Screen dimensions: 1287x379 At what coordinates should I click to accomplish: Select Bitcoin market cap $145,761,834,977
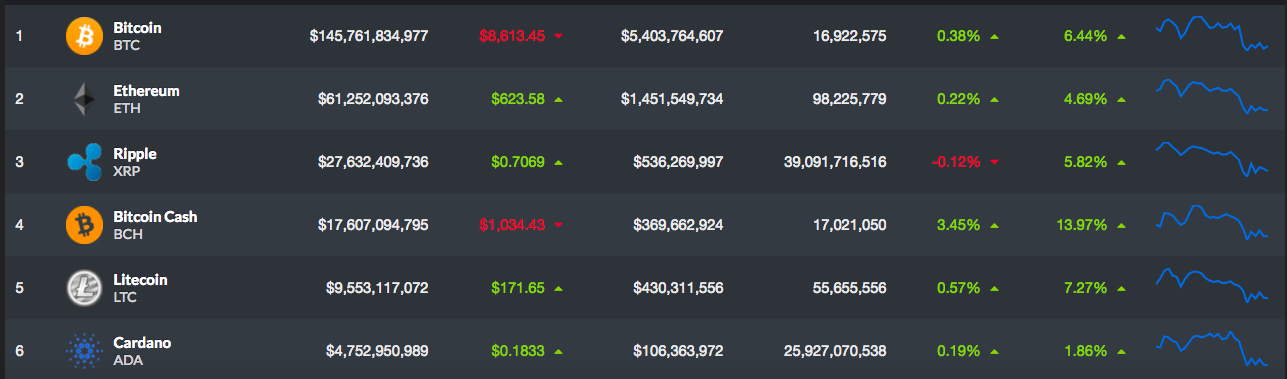369,36
